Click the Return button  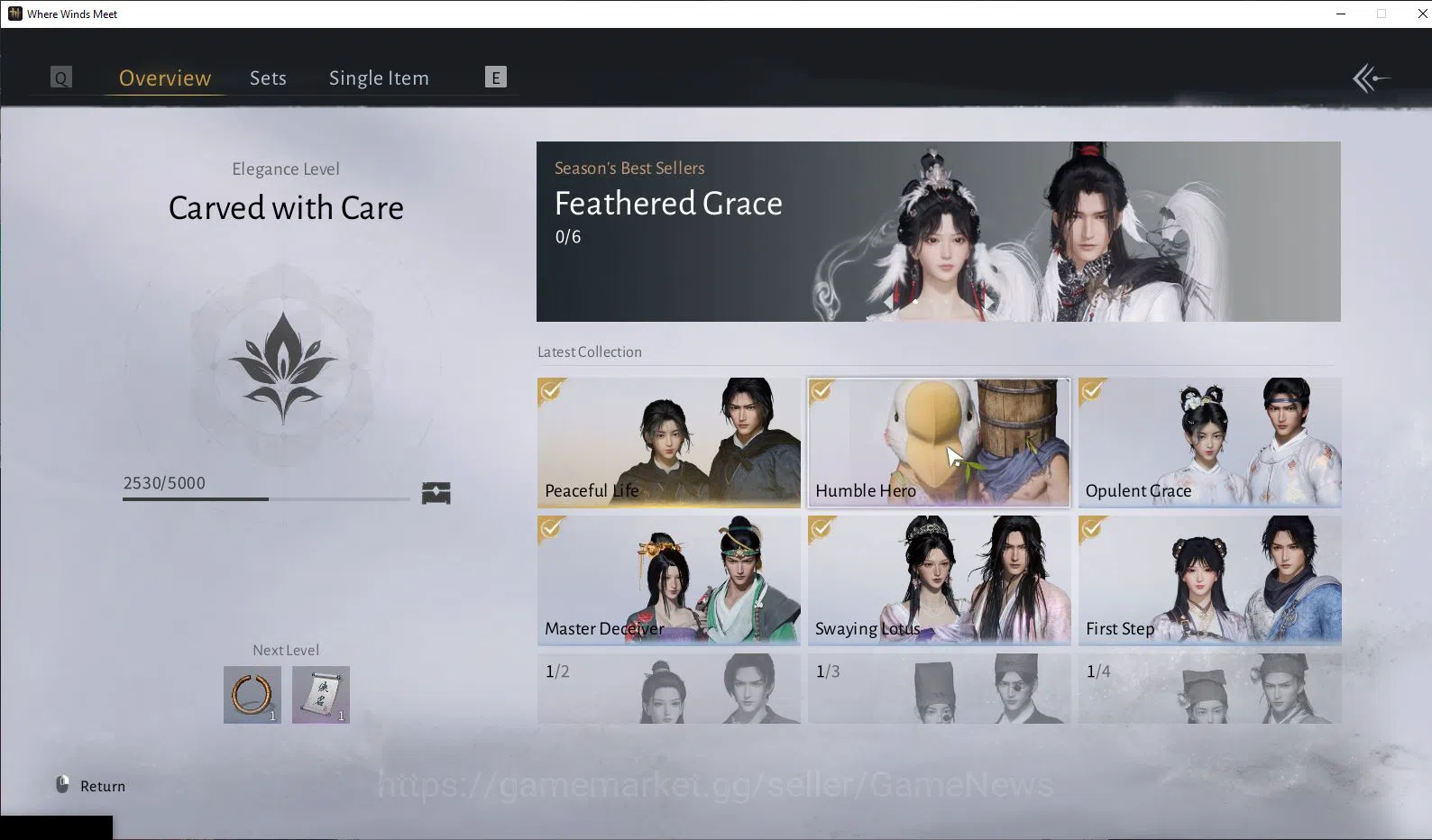click(x=91, y=786)
